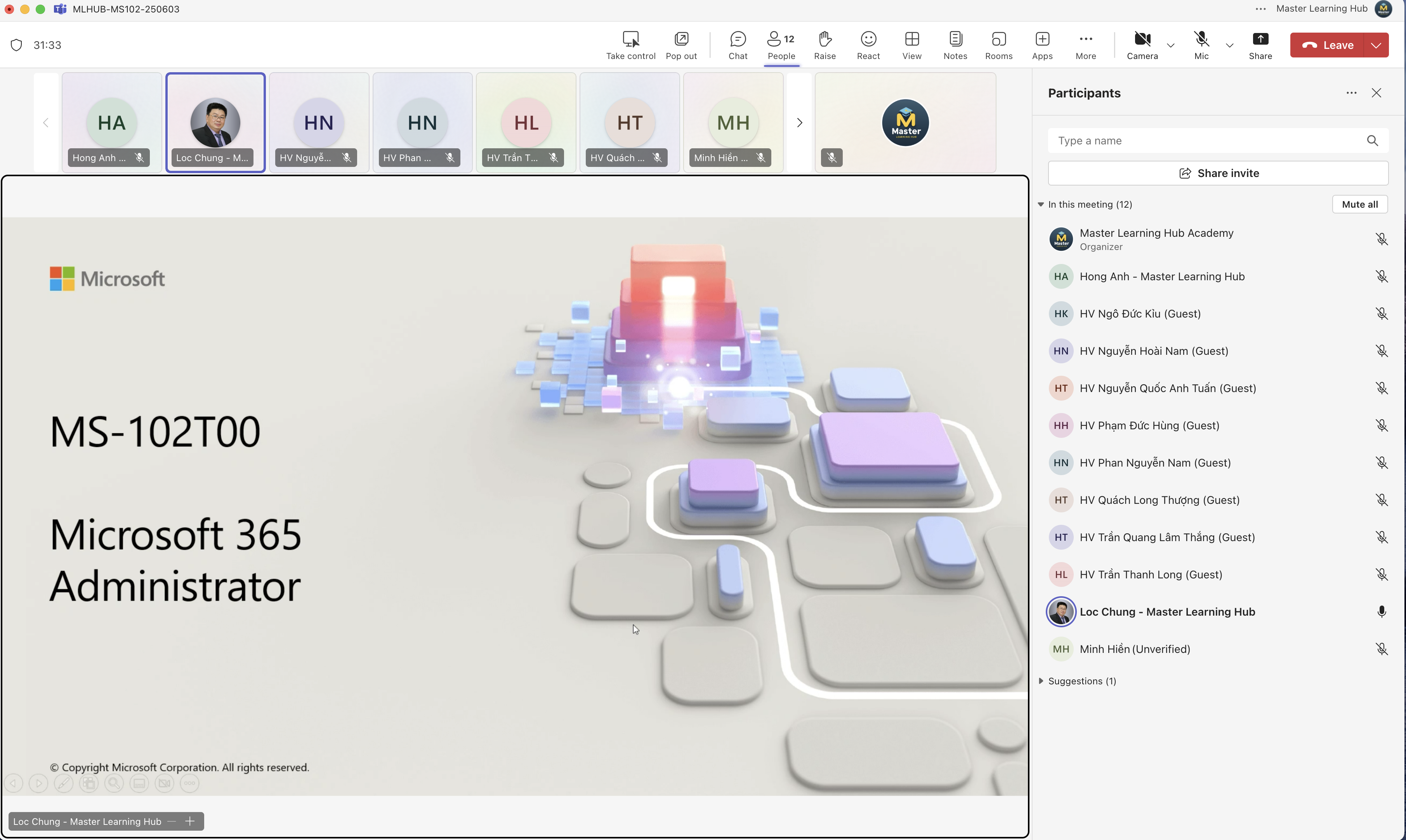Toggle the People panel button
Image resolution: width=1406 pixels, height=840 pixels.
coord(781,45)
